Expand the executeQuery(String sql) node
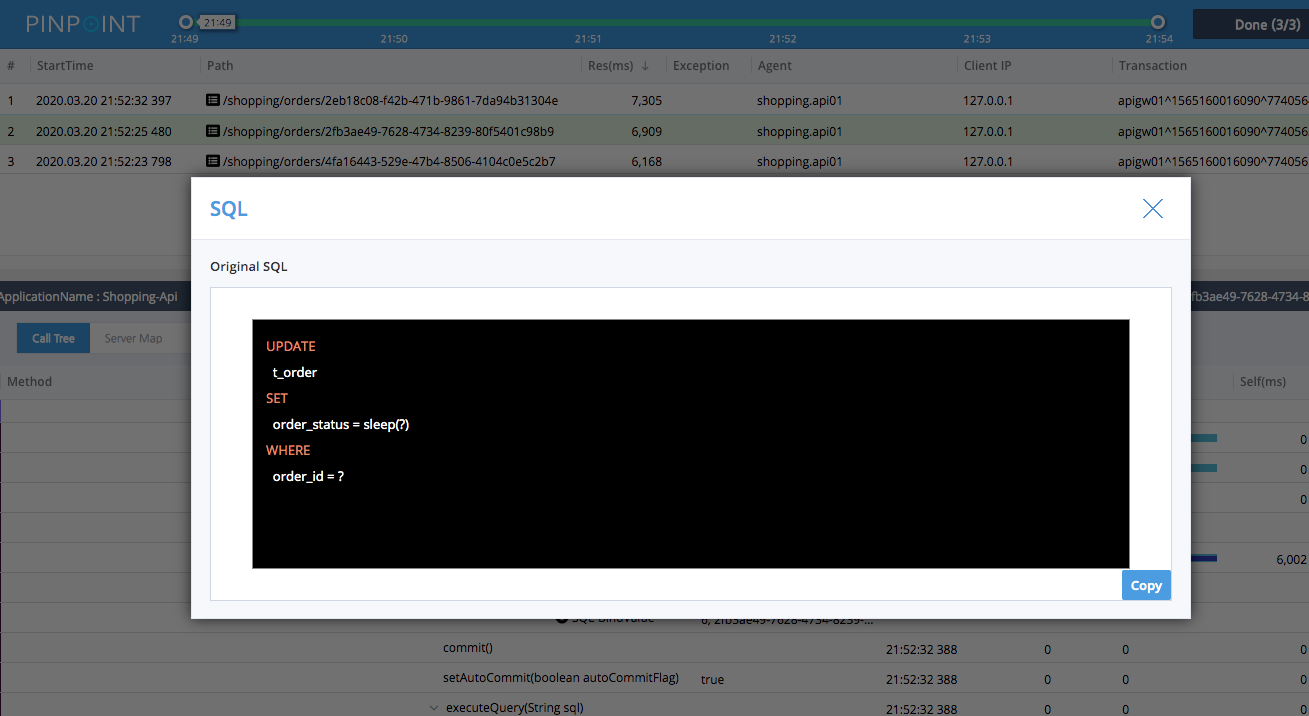The image size is (1309, 716). [434, 707]
